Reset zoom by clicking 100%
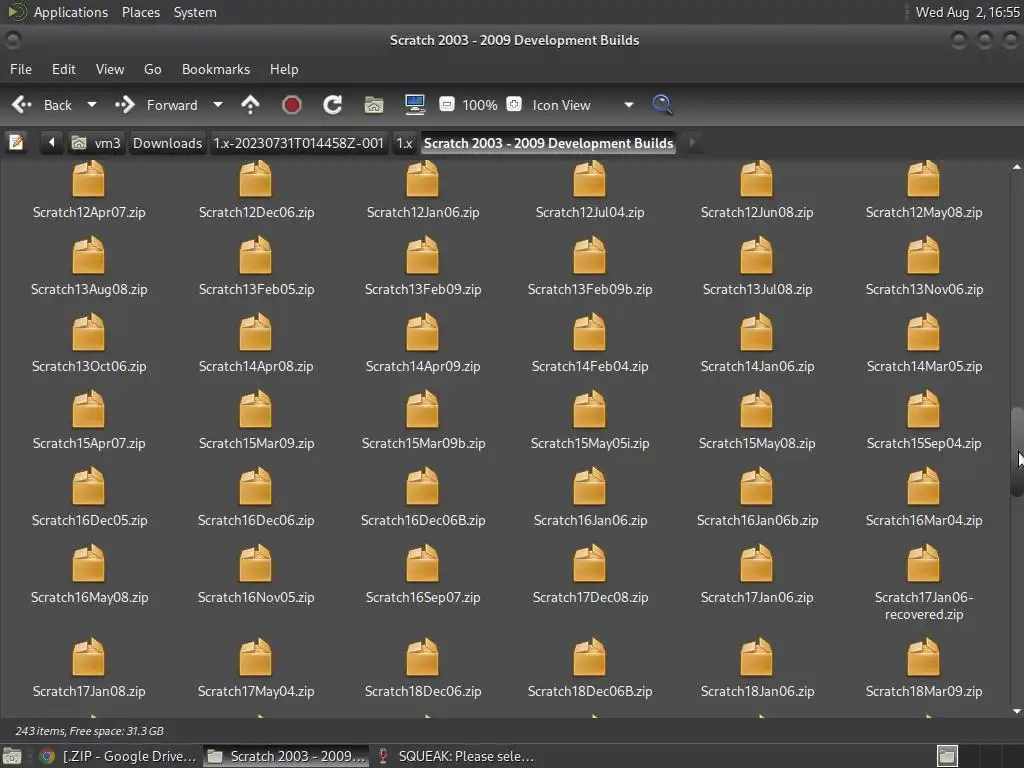1024x768 pixels. tap(480, 105)
